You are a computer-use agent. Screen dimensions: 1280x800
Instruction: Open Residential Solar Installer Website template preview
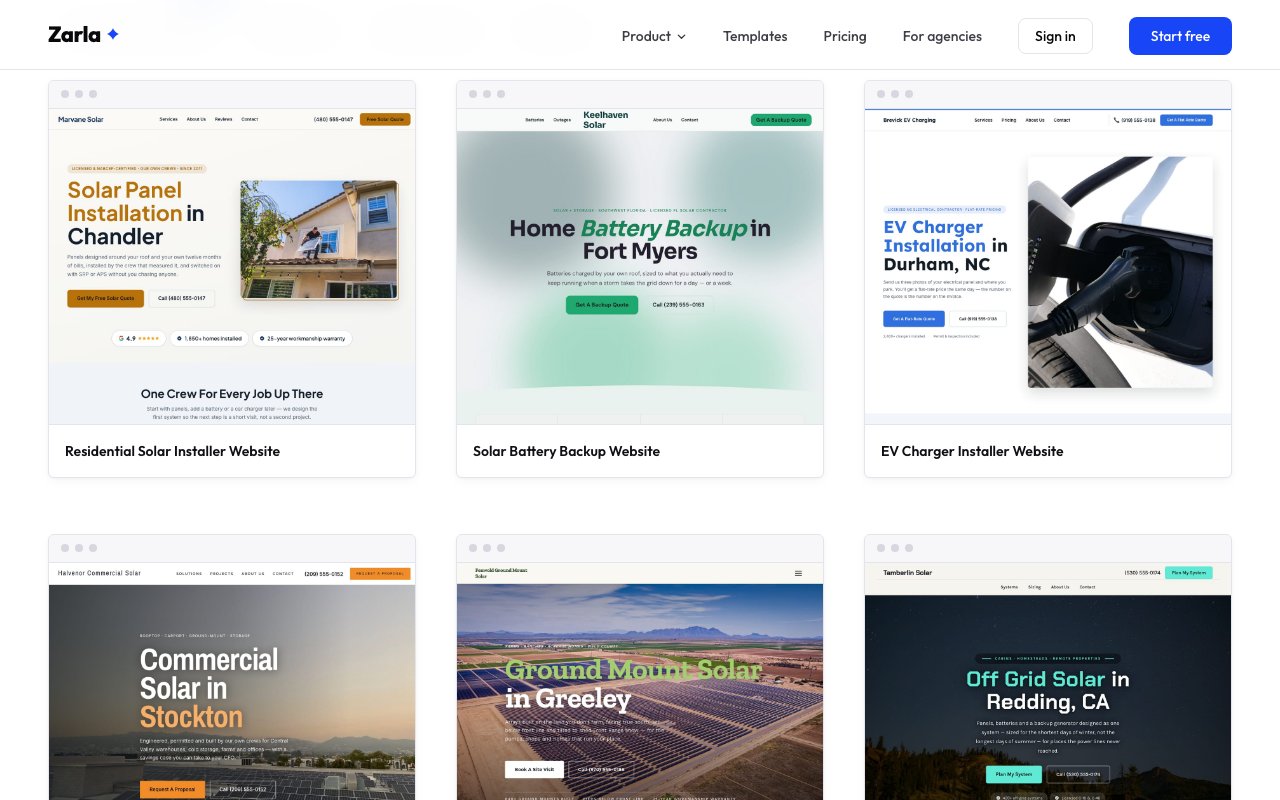[232, 266]
